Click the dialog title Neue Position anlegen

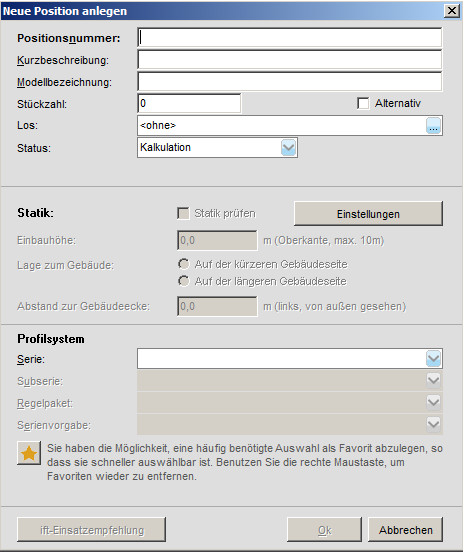(65, 11)
